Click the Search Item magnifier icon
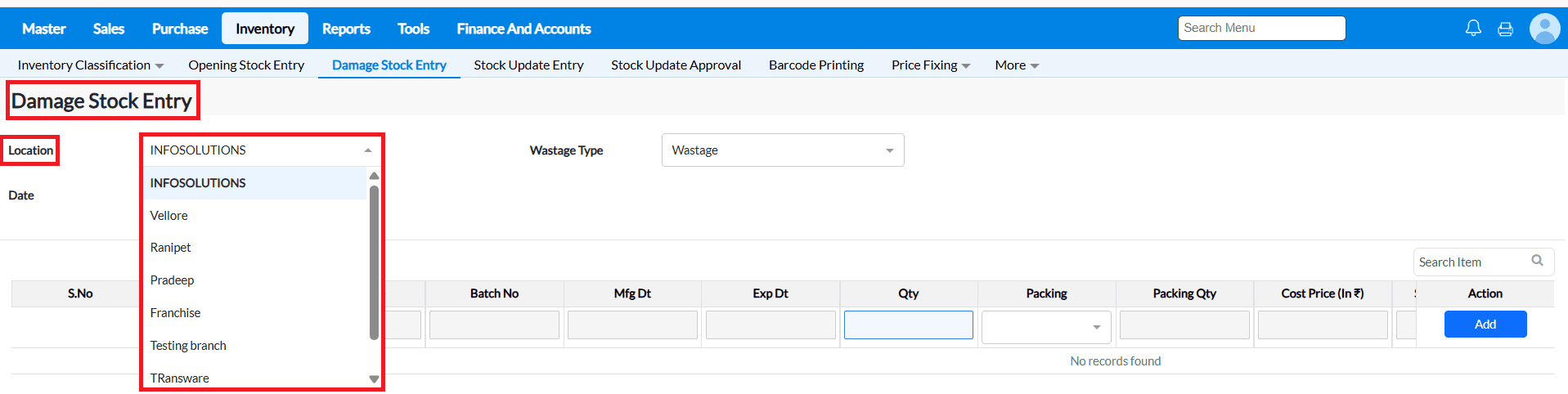 pos(1537,261)
